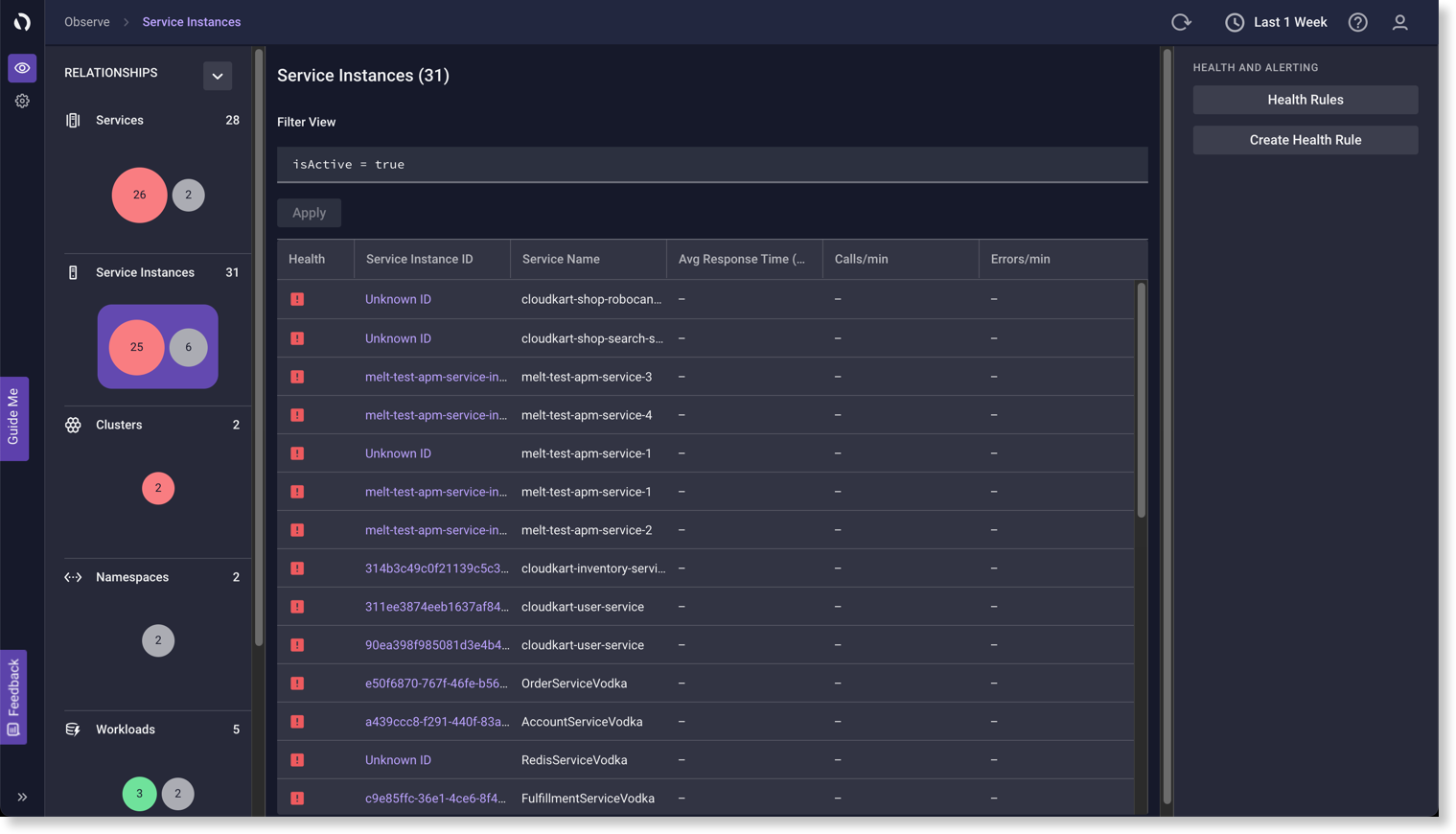Click critical health icon for cloudkart-inventory-servi row
The width and height of the screenshot is (1456, 834).
coord(297,568)
